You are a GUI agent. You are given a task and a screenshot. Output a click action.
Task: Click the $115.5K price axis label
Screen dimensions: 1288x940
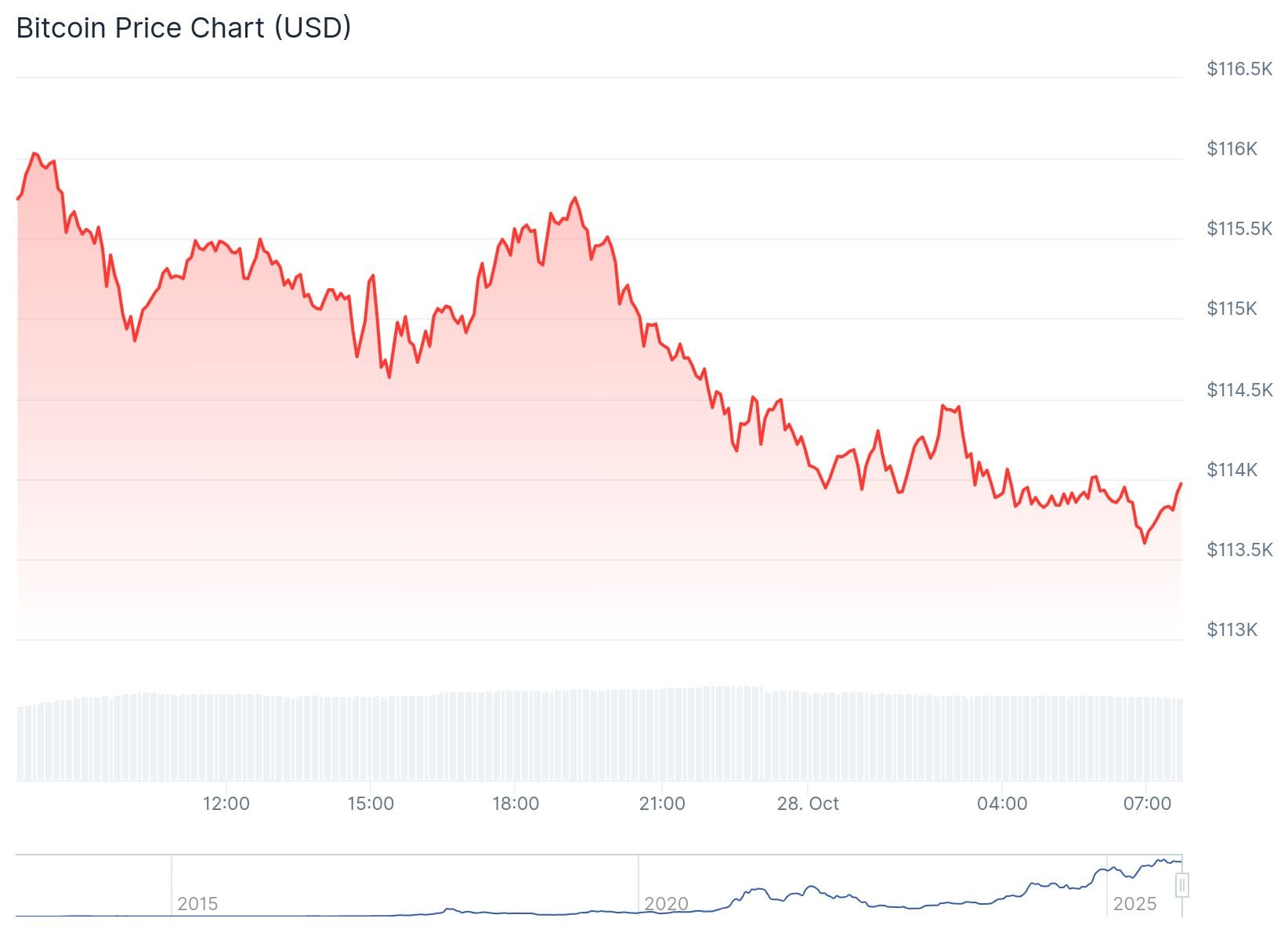[x=1239, y=229]
